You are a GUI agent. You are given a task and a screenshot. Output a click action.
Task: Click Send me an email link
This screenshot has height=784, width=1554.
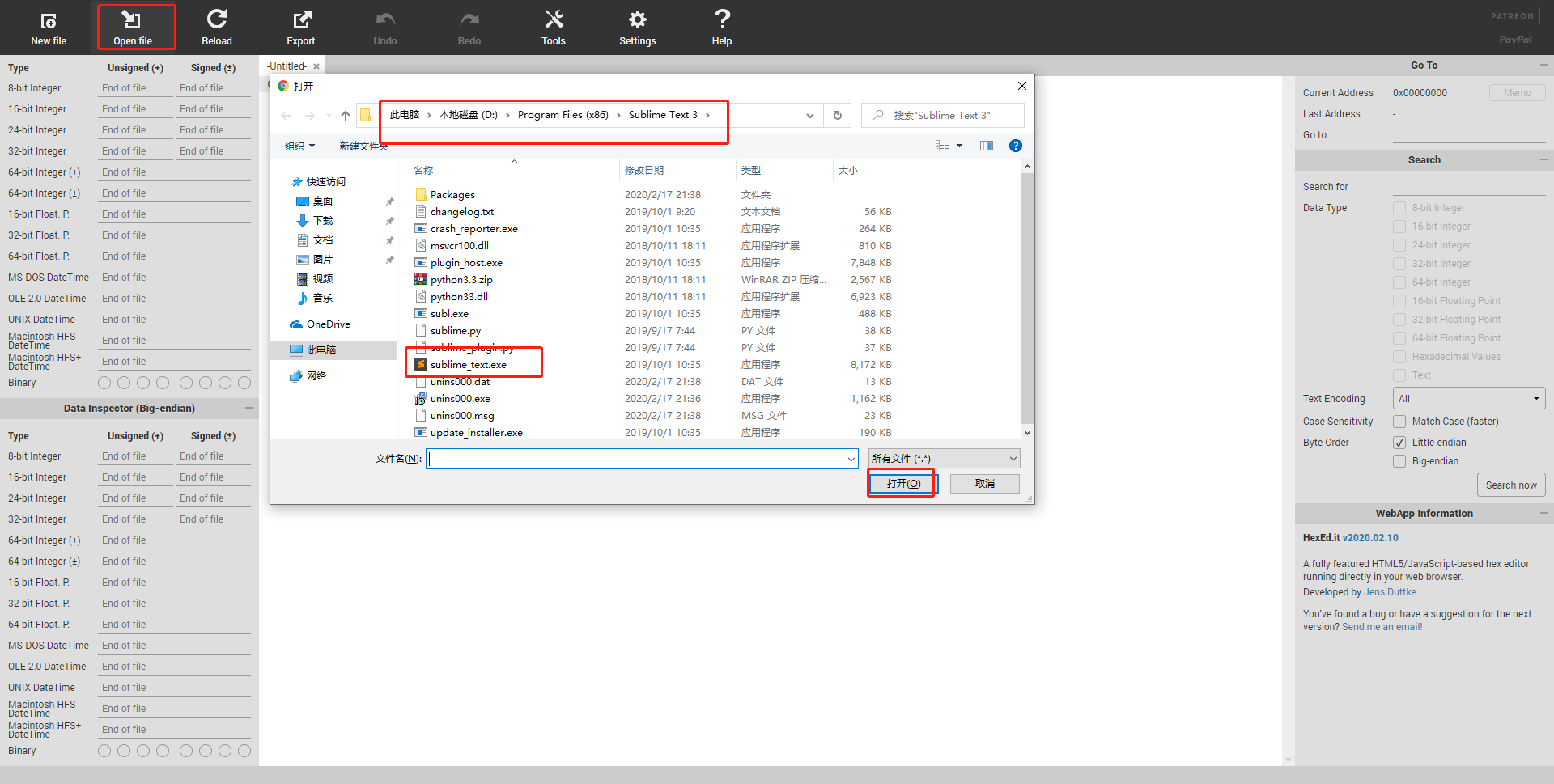point(1381,627)
